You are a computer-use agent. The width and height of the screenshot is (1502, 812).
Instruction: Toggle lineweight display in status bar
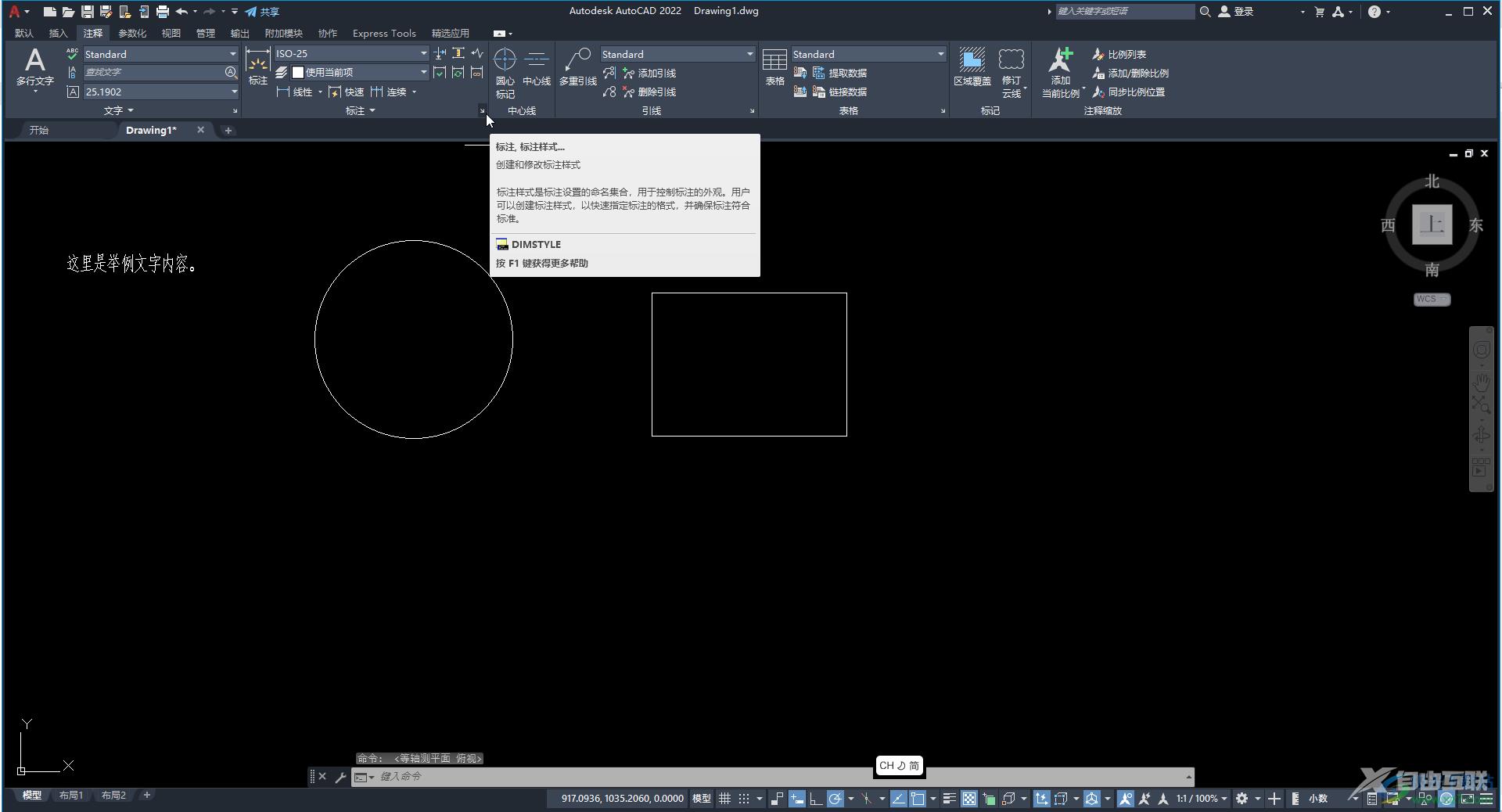(949, 799)
